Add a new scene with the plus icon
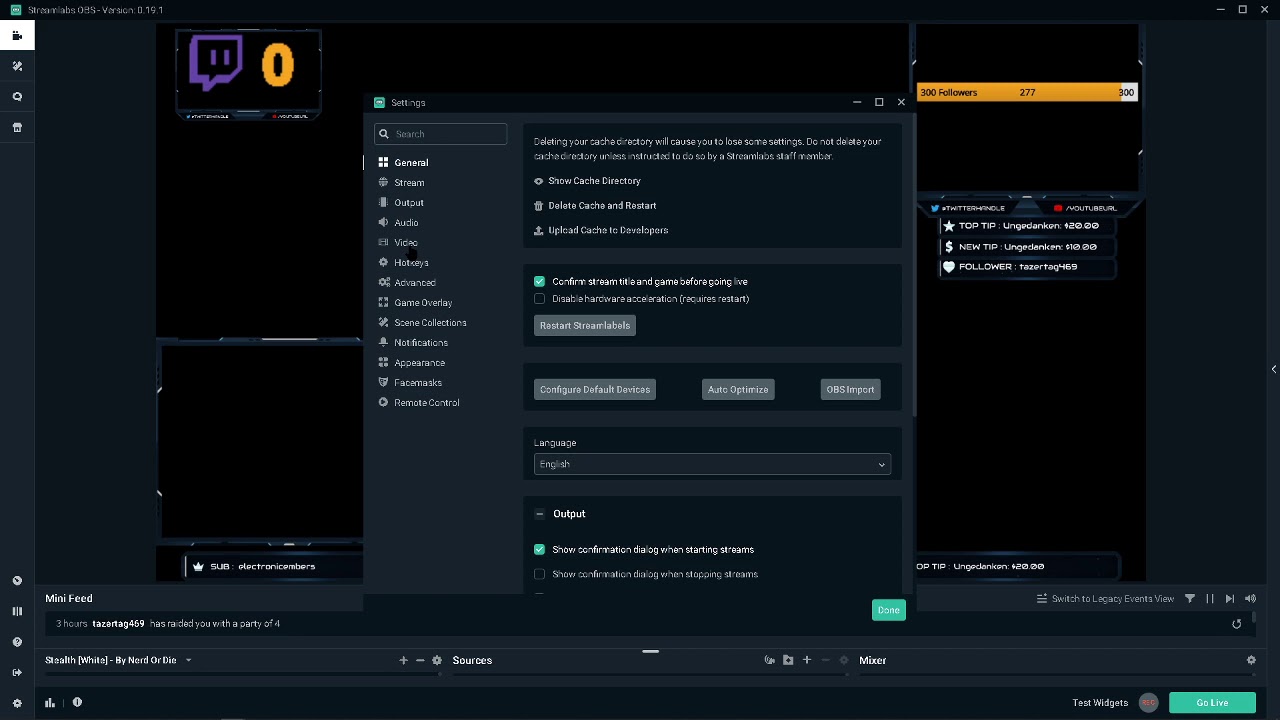 [x=403, y=660]
